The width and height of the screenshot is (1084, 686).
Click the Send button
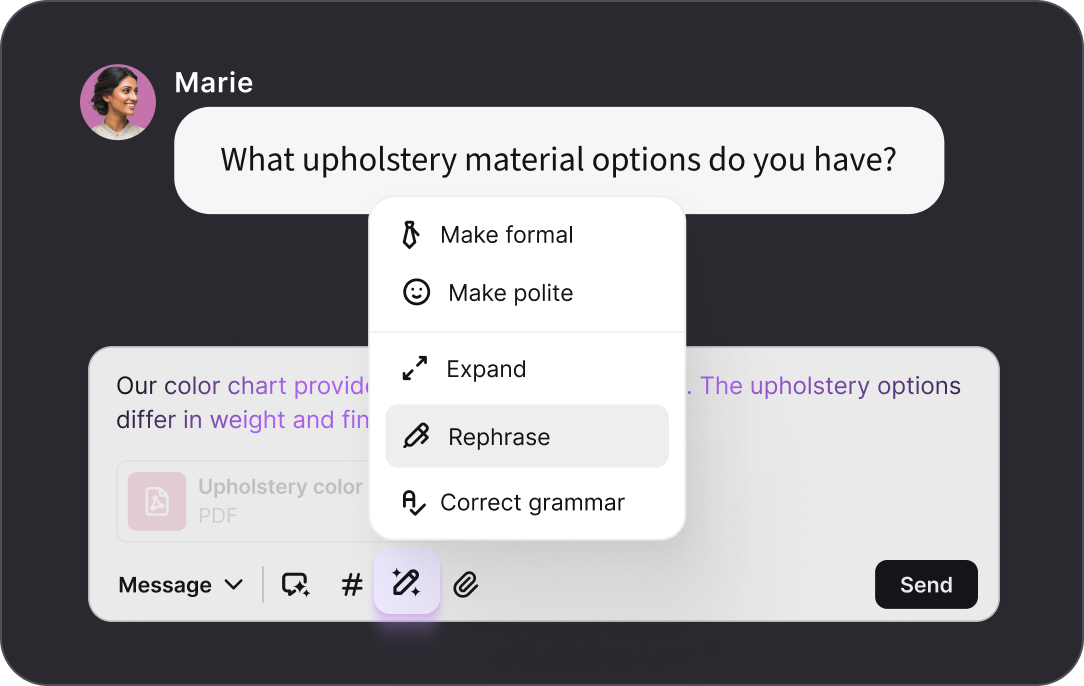[x=926, y=584]
